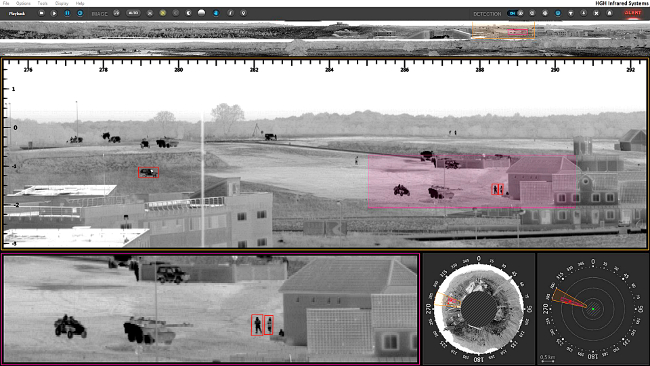650x366 pixels.
Task: Click right red-boxed person in zoomed view
Action: [269, 325]
